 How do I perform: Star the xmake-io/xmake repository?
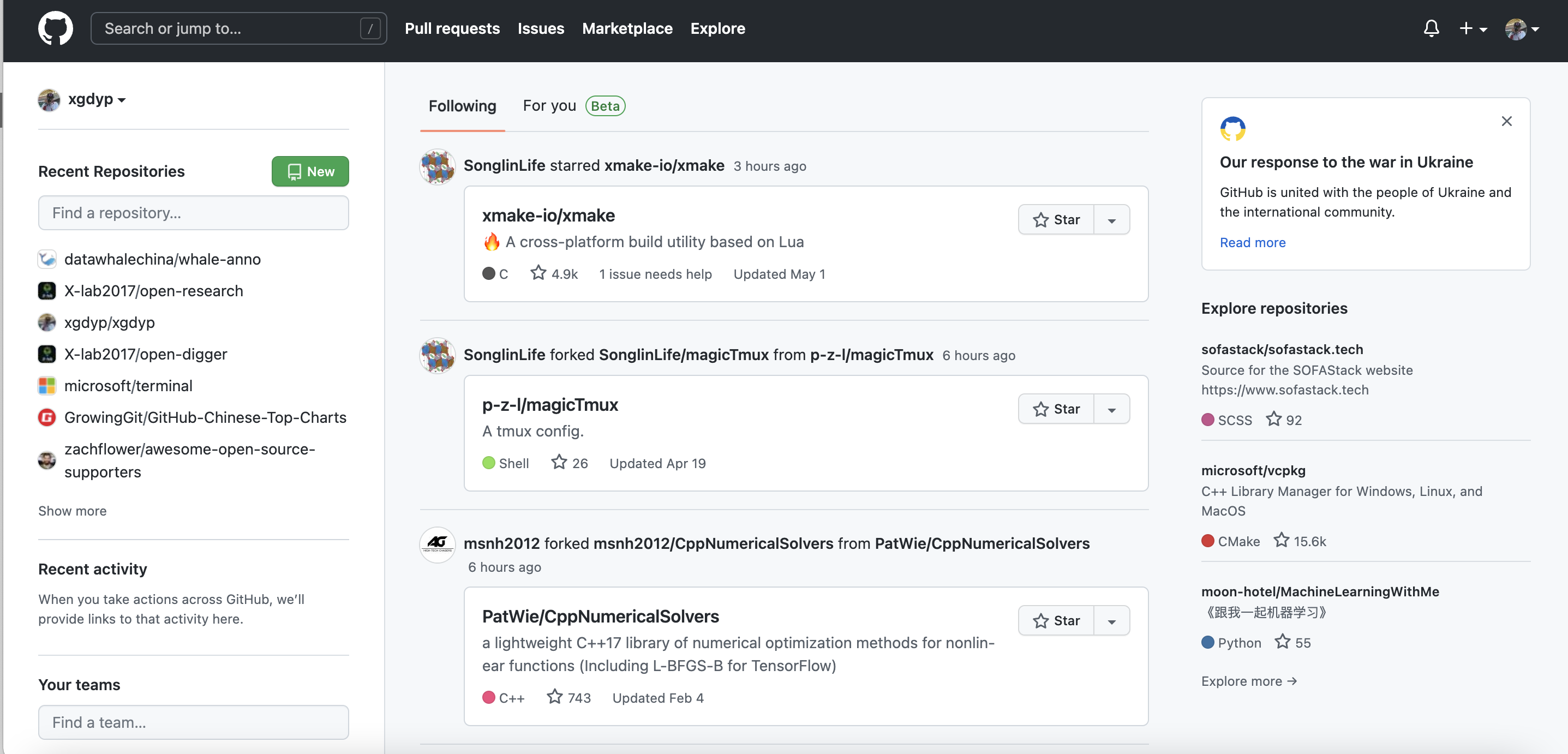[1056, 220]
